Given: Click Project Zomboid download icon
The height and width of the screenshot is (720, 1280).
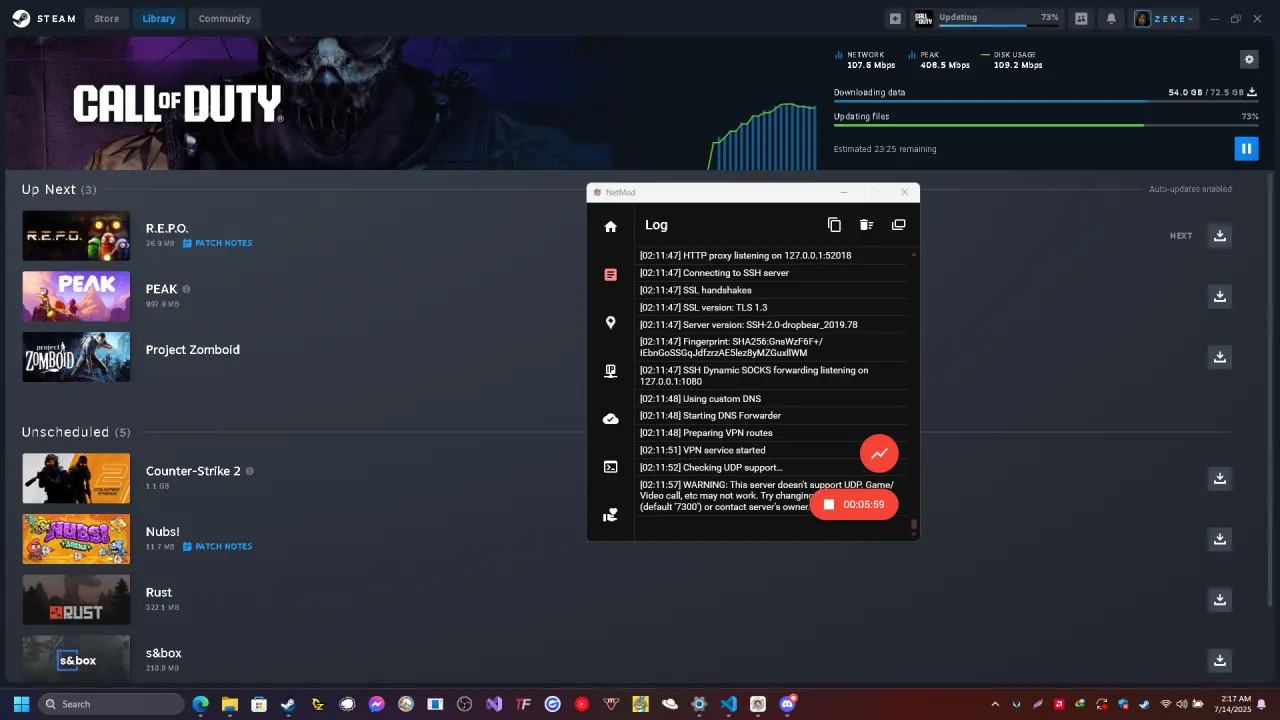Looking at the screenshot, I should (1219, 357).
